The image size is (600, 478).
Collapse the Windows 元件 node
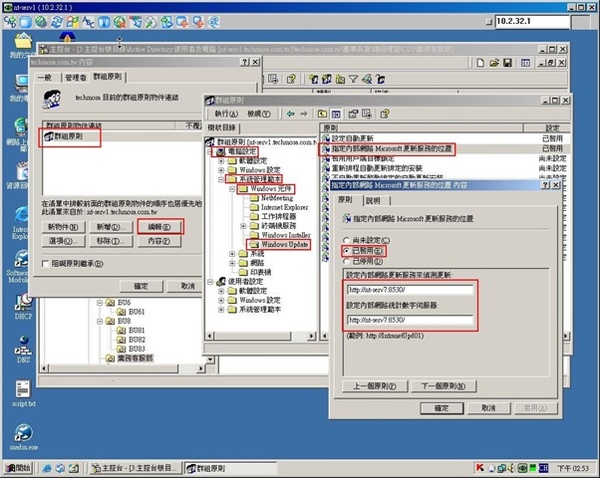point(232,189)
